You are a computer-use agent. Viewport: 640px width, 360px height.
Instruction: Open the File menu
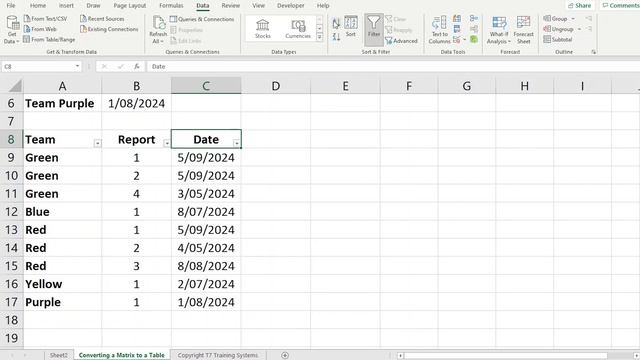pyautogui.click(x=11, y=6)
